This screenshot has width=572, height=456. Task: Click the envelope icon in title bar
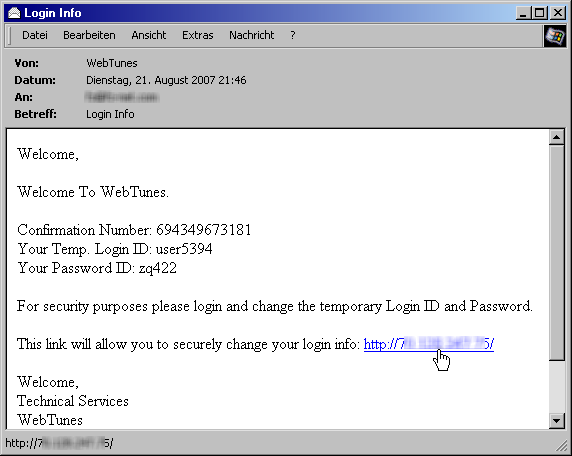[14, 13]
